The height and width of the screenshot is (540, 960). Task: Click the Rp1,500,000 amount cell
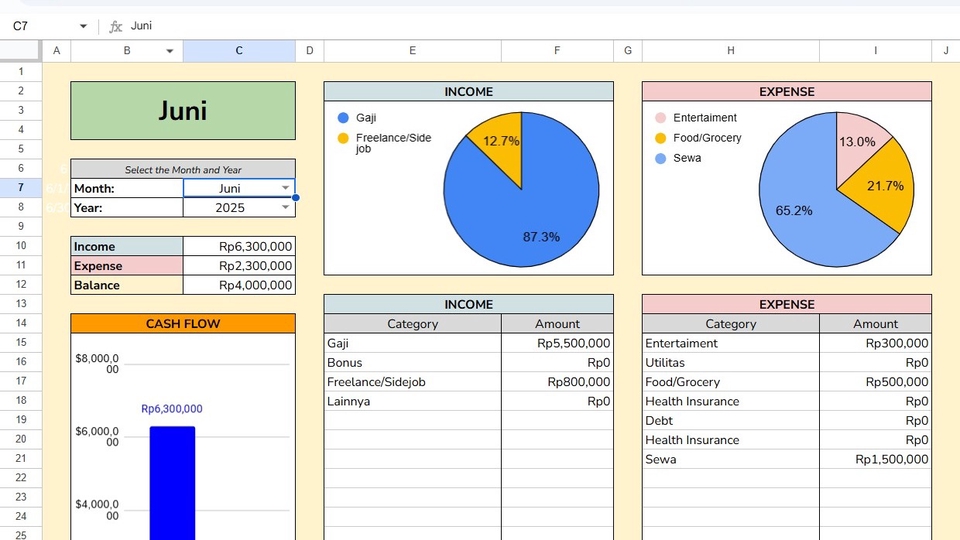[x=876, y=459]
